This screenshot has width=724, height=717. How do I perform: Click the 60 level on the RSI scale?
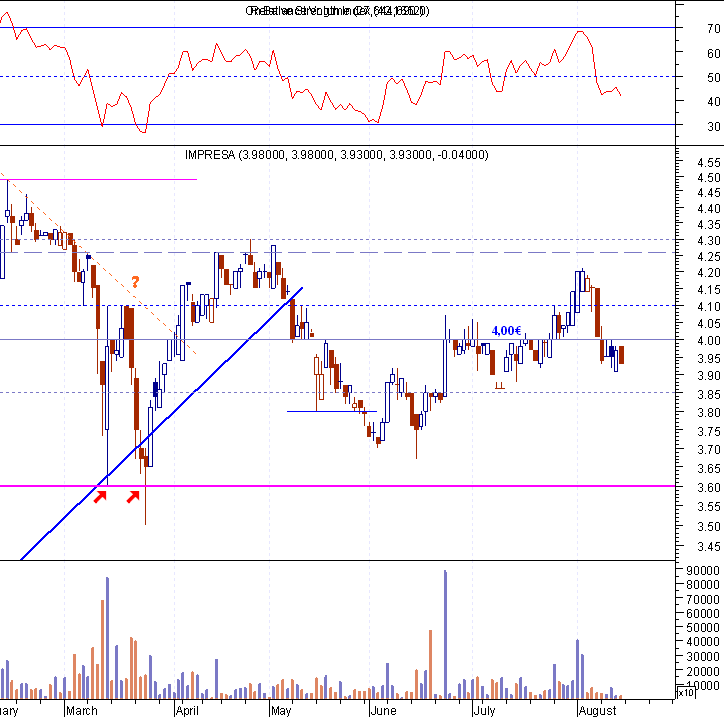tap(713, 54)
